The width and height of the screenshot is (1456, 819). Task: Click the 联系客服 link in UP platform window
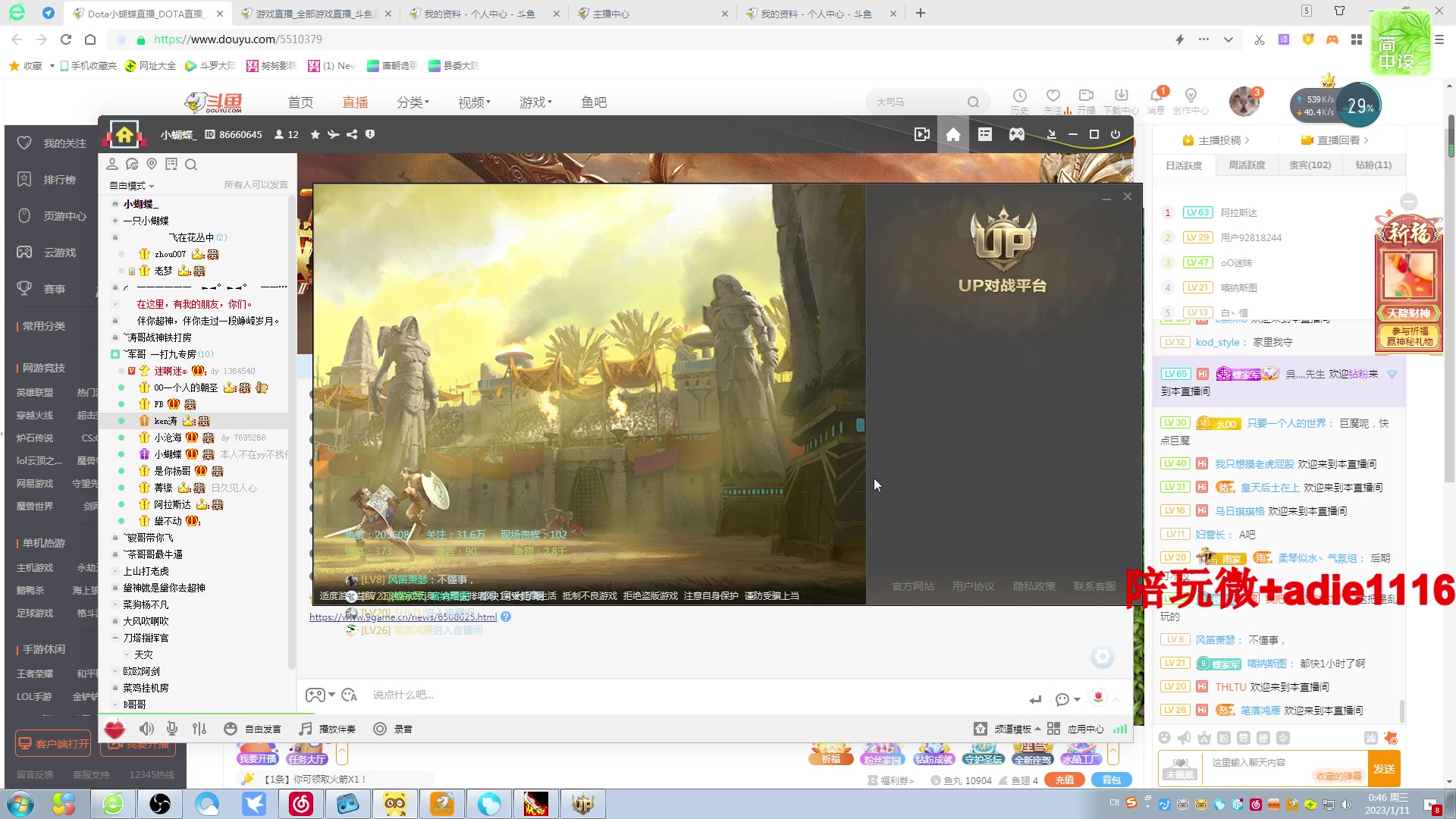pyautogui.click(x=1094, y=586)
